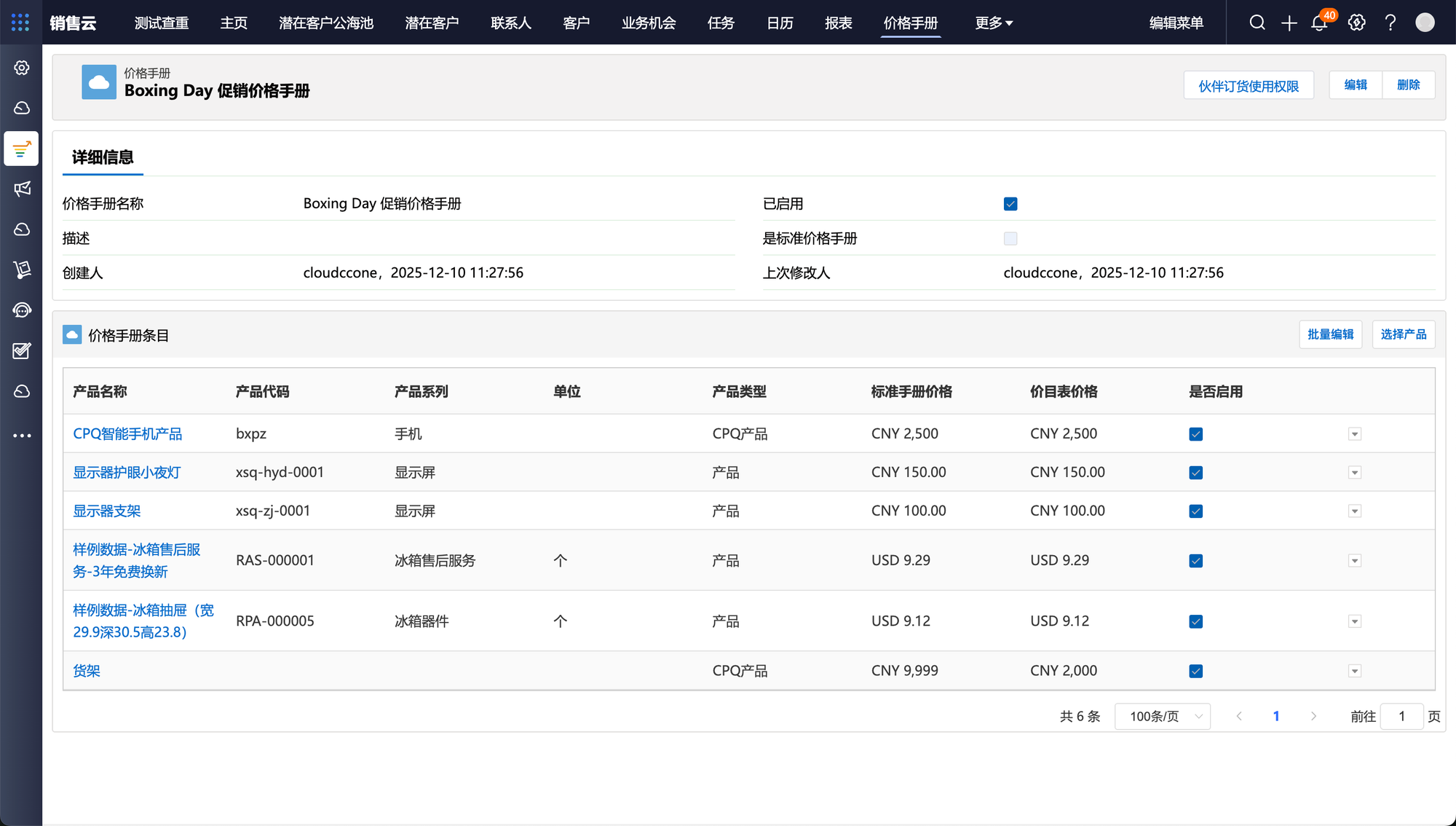Expand the 更多 navigation dropdown
Image resolution: width=1456 pixels, height=826 pixels.
point(994,23)
